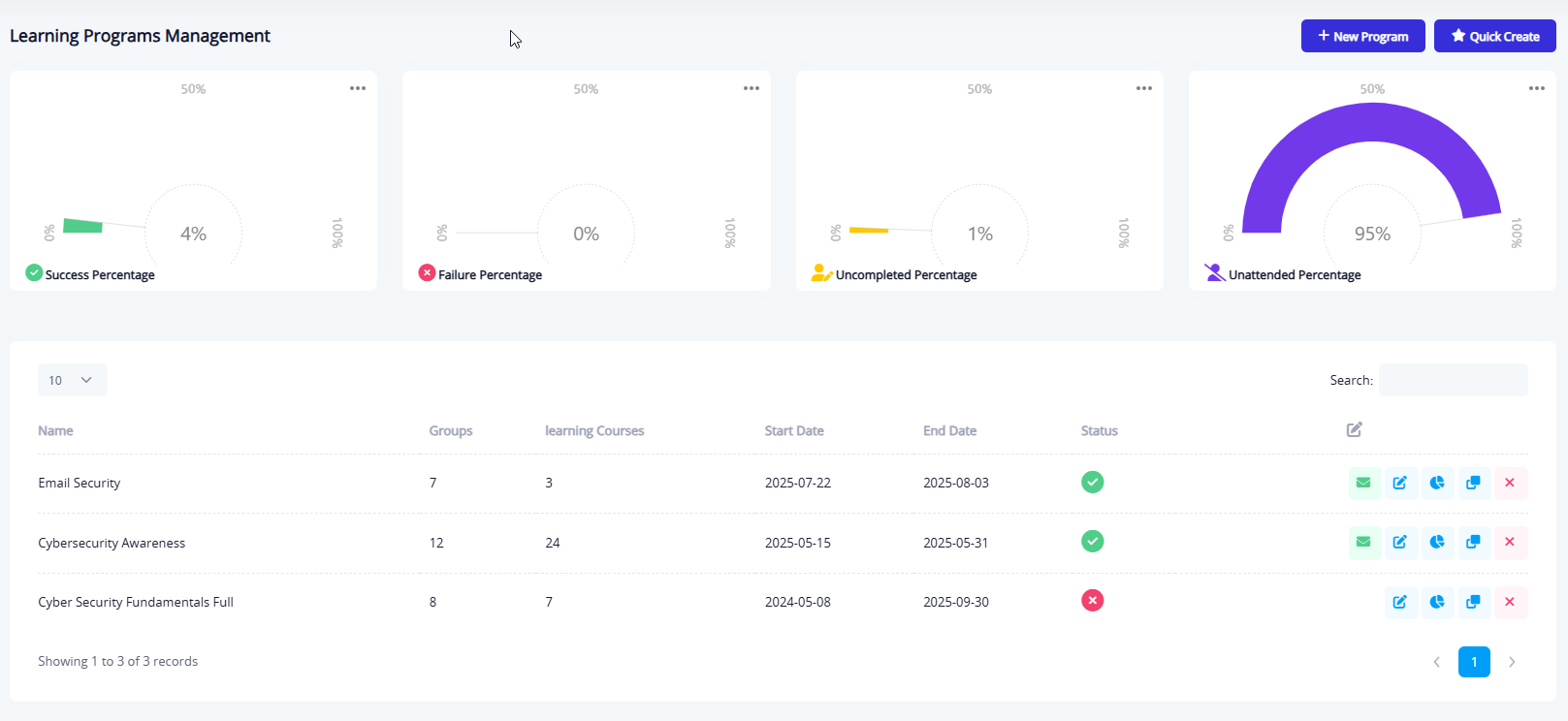Open pie chart for Cyber Security Fundamentals Full
The width and height of the screenshot is (1568, 721).
click(1436, 602)
